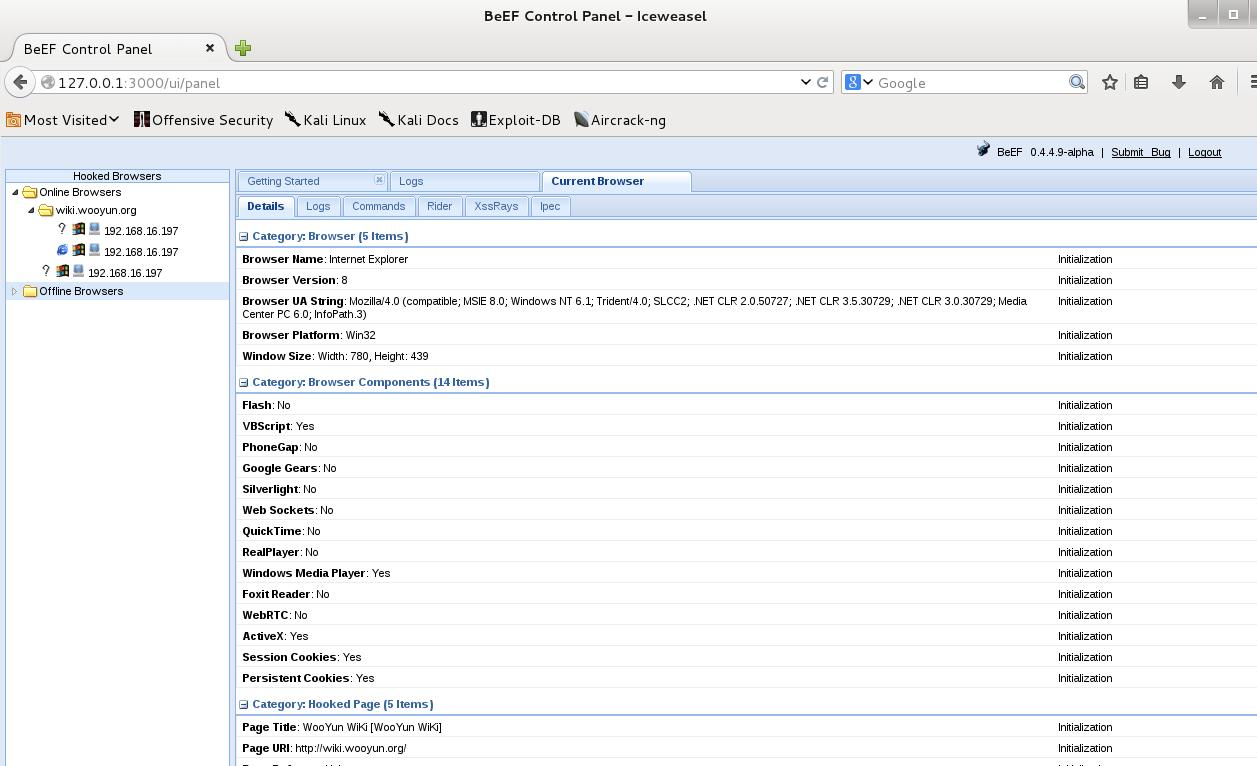The image size is (1257, 766).
Task: Open the Kali Linux bookmark
Action: click(325, 119)
